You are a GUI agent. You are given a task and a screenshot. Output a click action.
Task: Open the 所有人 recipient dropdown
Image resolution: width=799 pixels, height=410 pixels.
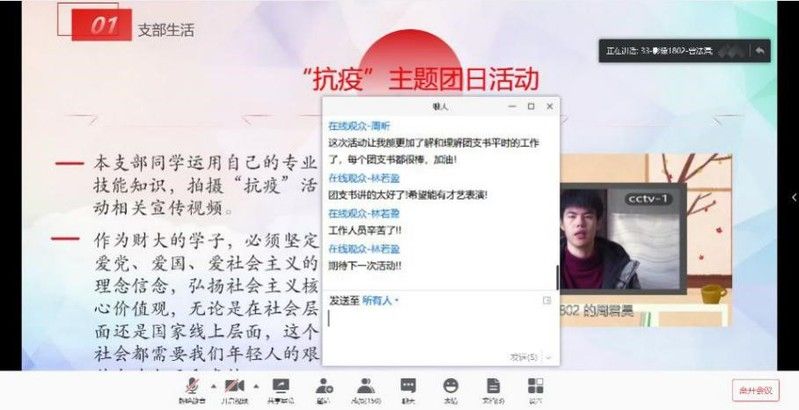click(380, 301)
